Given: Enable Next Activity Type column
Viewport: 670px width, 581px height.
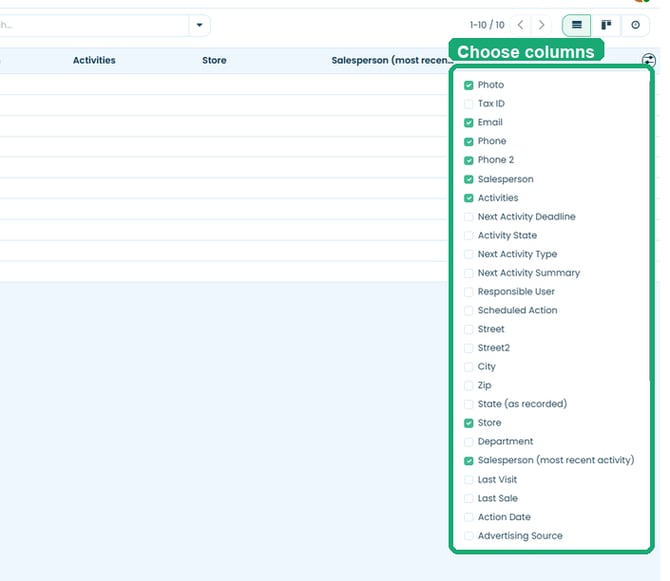Looking at the screenshot, I should 469,254.
